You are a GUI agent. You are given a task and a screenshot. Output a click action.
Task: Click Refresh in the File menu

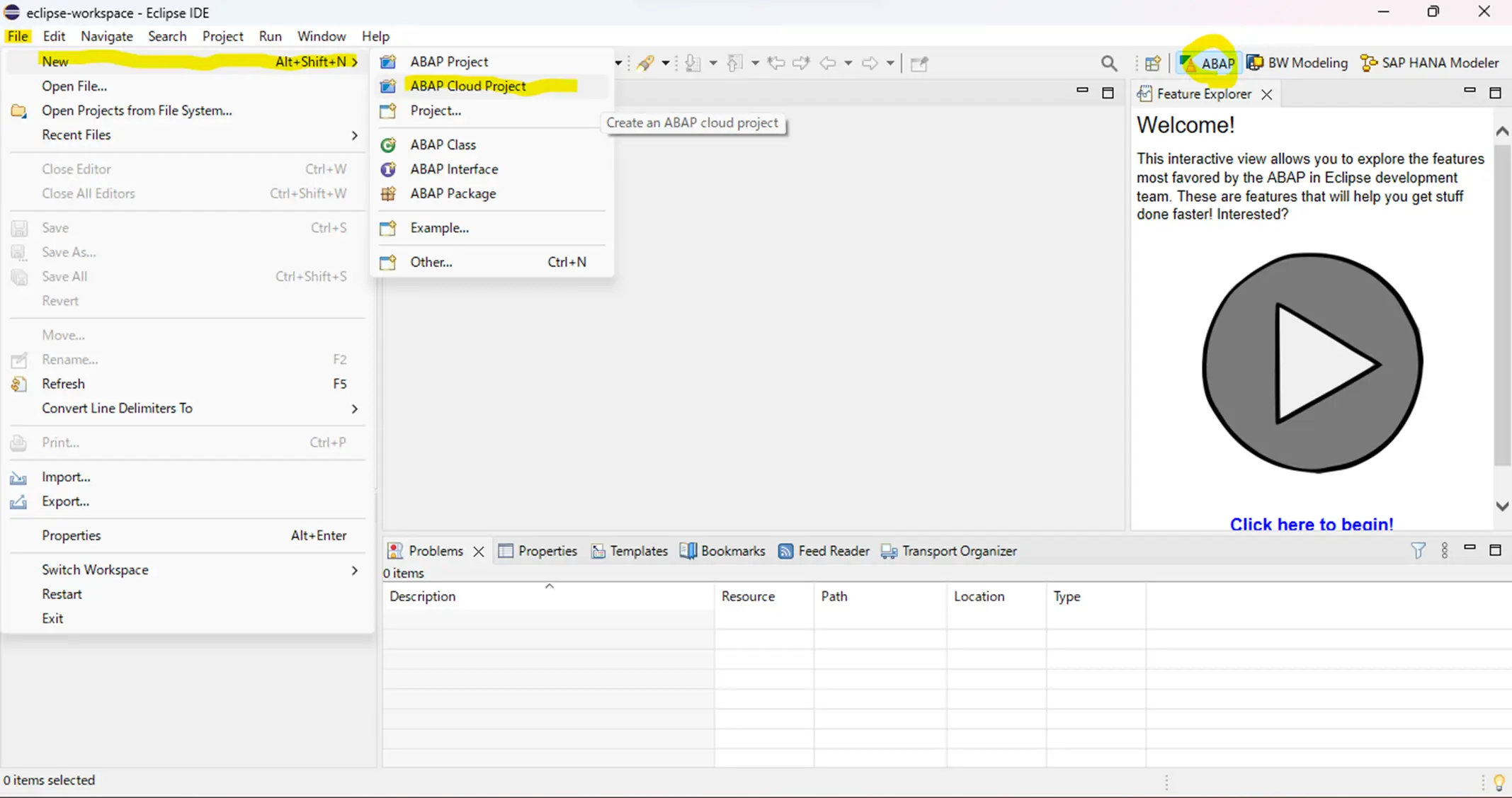point(188,384)
